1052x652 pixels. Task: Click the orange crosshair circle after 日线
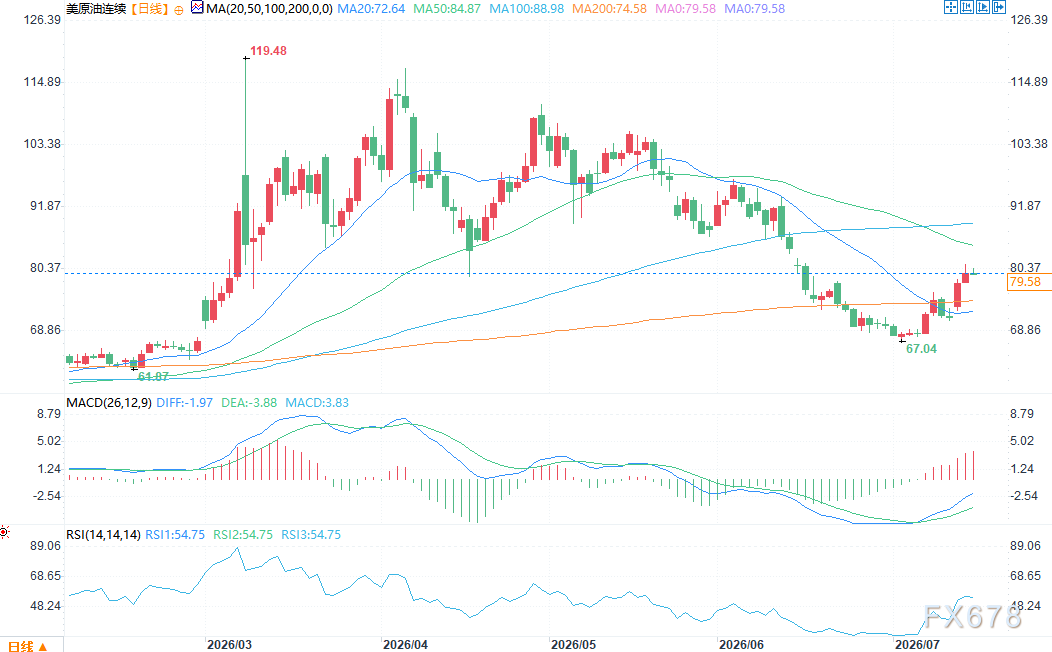178,10
